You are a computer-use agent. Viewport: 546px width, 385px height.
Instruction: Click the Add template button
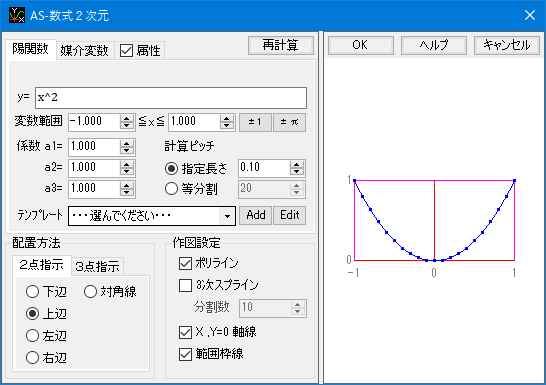point(256,215)
